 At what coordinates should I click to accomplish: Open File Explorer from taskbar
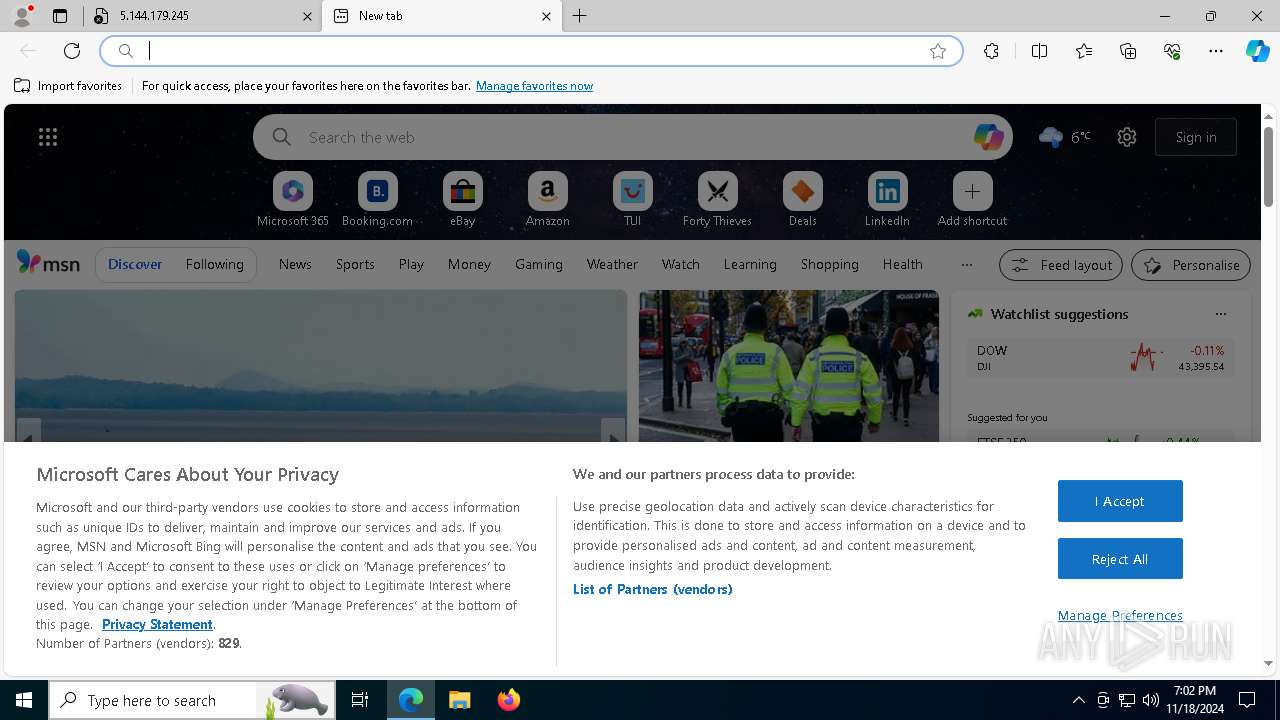459,700
